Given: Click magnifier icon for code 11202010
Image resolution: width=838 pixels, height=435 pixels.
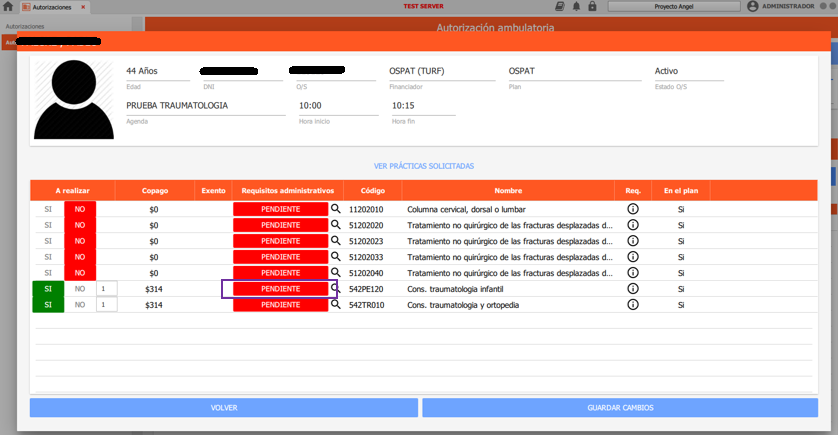Looking at the screenshot, I should [336, 210].
